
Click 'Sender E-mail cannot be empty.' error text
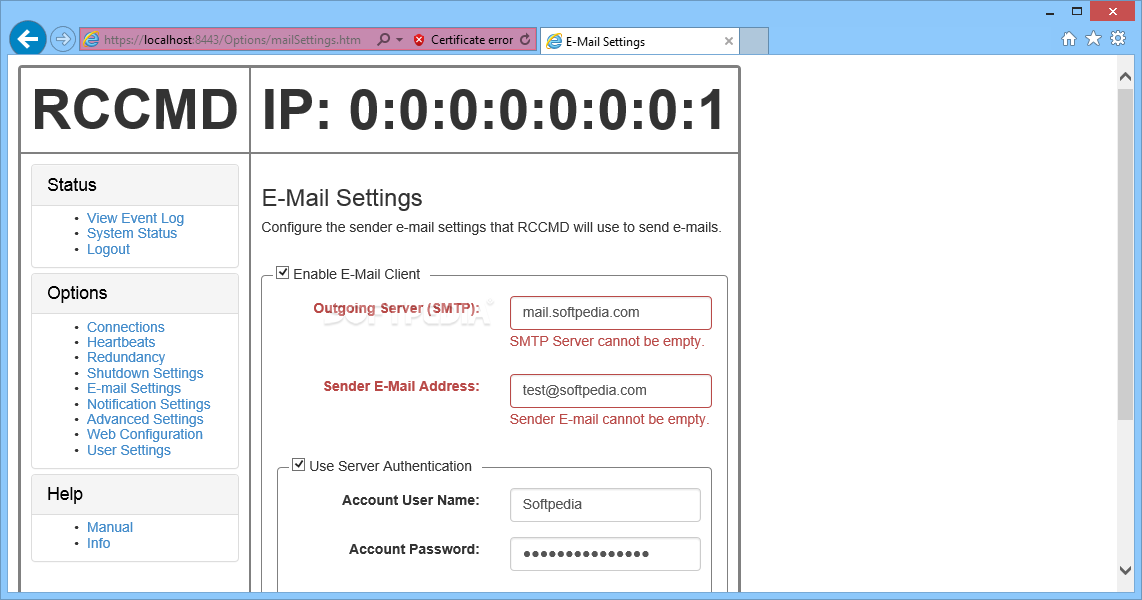coord(610,419)
